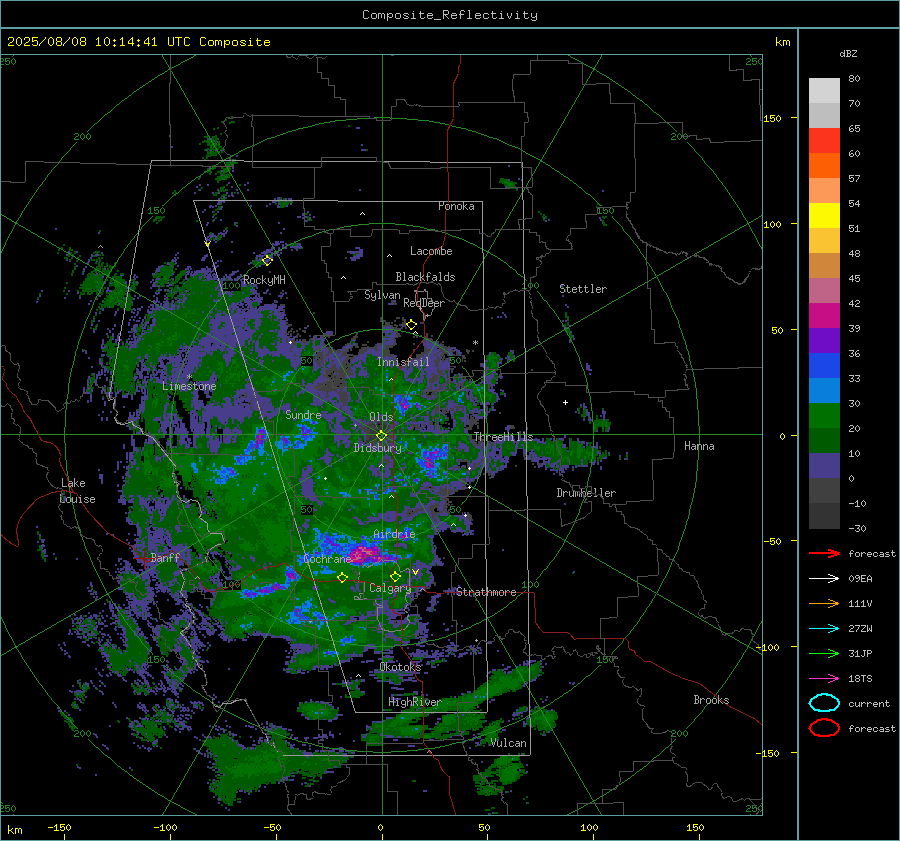Image resolution: width=900 pixels, height=841 pixels.
Task: Click the green 31JP arrow icon
Action: (824, 653)
